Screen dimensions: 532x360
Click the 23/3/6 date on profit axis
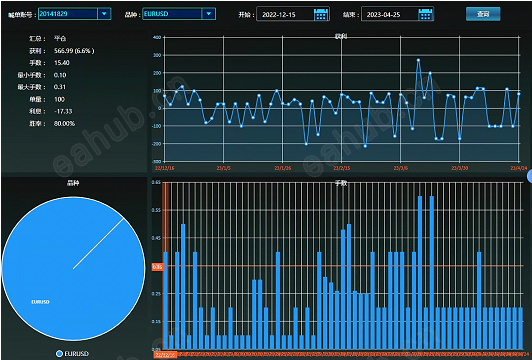click(401, 168)
